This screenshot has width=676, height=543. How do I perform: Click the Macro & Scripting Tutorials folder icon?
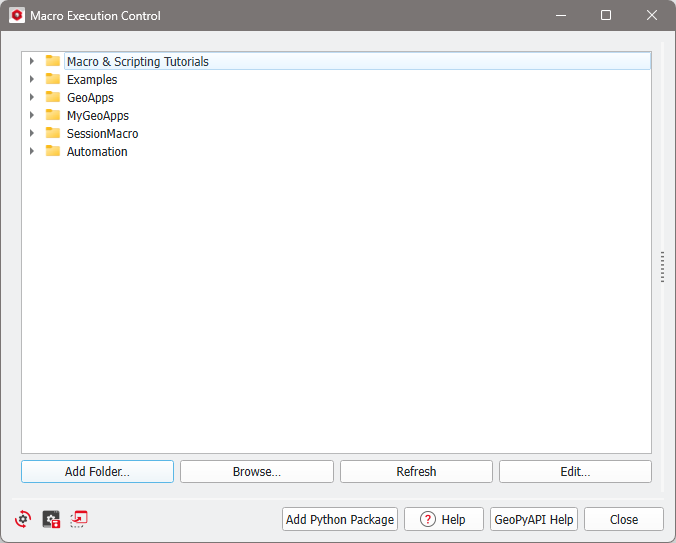coord(53,61)
